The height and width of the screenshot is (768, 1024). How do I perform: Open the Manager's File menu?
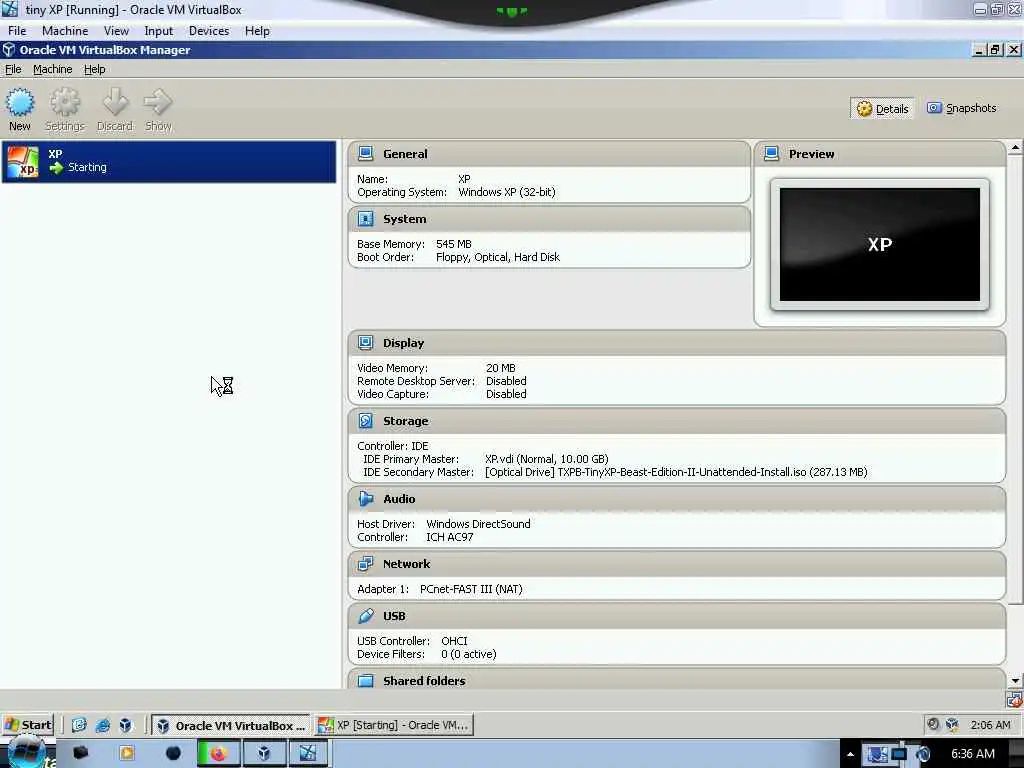[13, 69]
